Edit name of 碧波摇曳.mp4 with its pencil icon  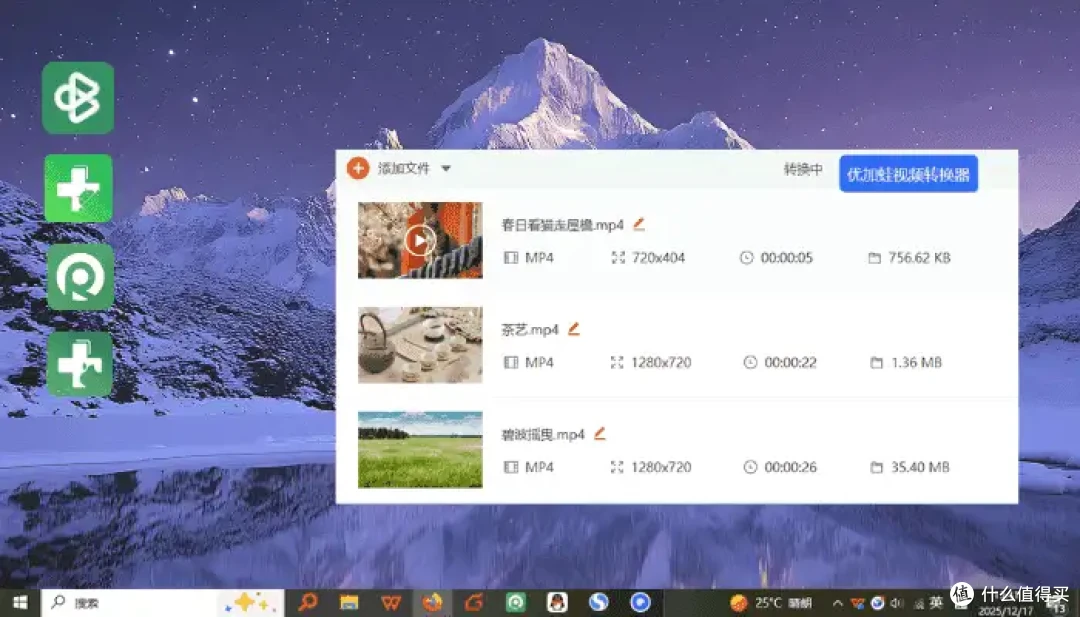point(599,433)
